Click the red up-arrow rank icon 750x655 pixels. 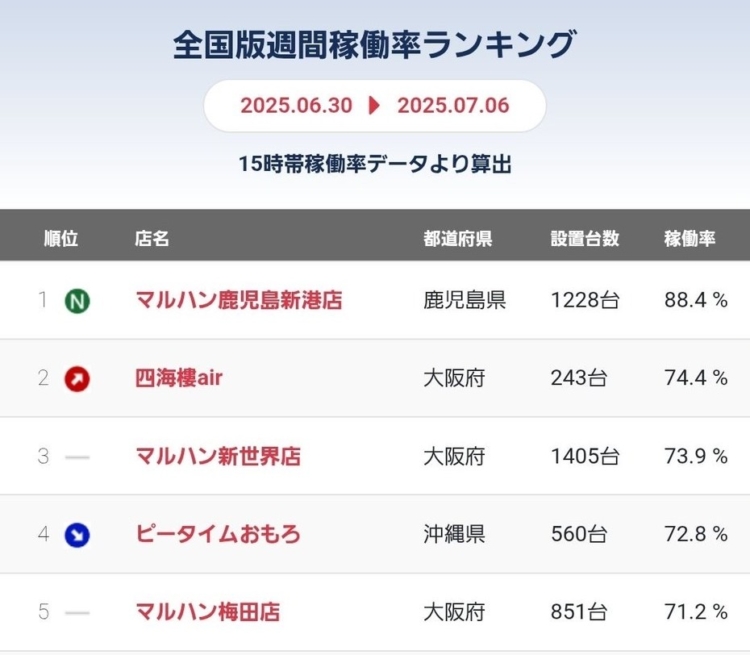[77, 379]
